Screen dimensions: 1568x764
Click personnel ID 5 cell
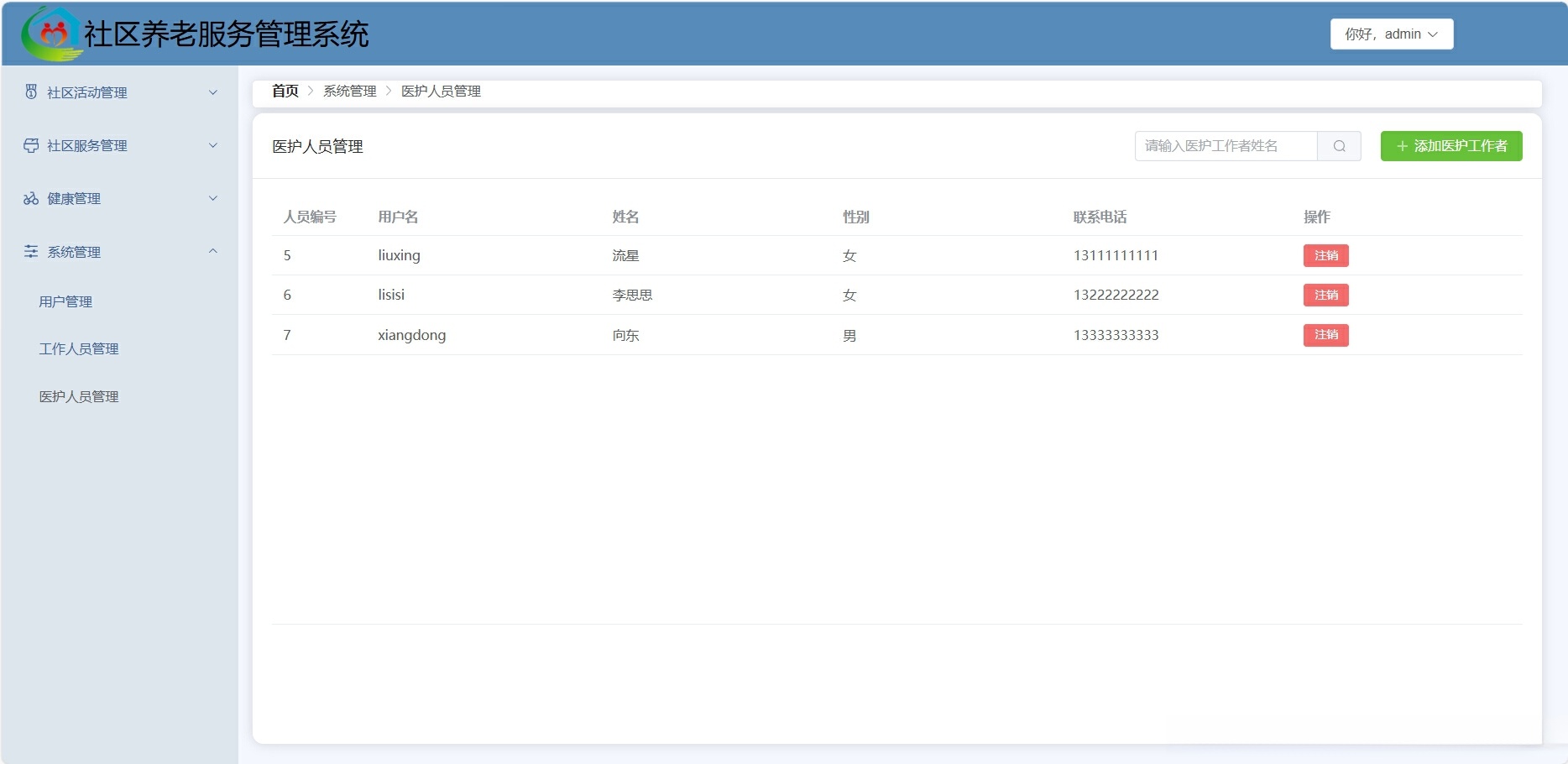coord(287,255)
